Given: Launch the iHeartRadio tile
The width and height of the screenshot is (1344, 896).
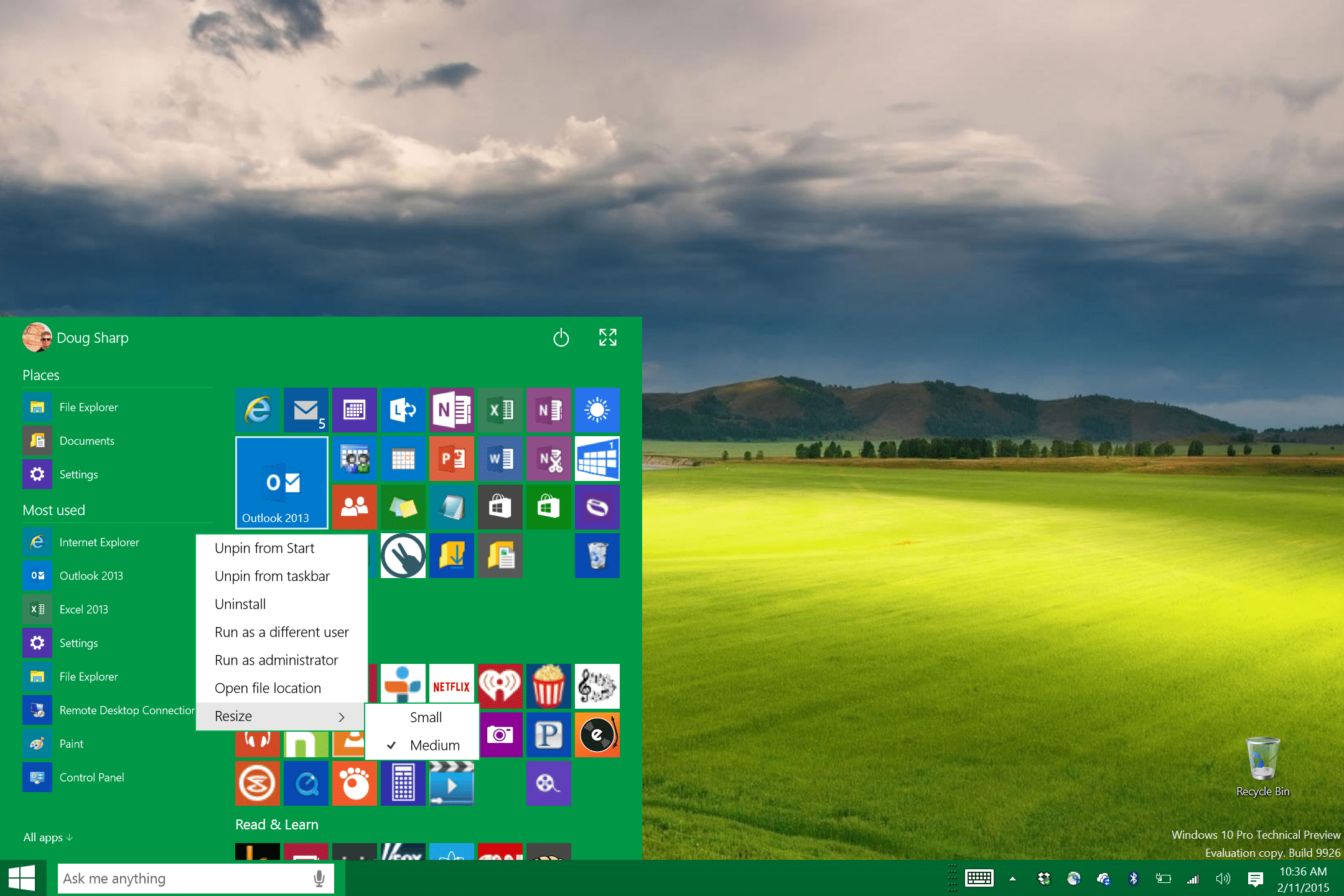Looking at the screenshot, I should click(x=500, y=686).
